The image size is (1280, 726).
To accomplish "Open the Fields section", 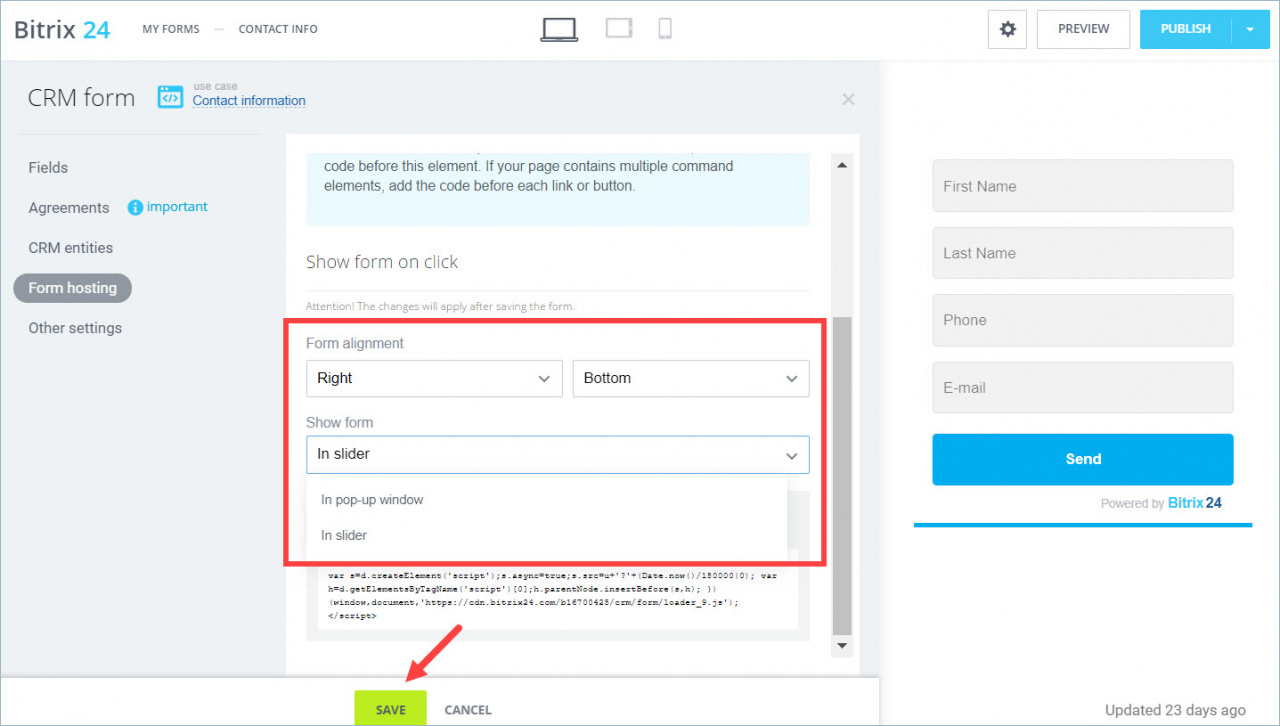I will tap(48, 168).
